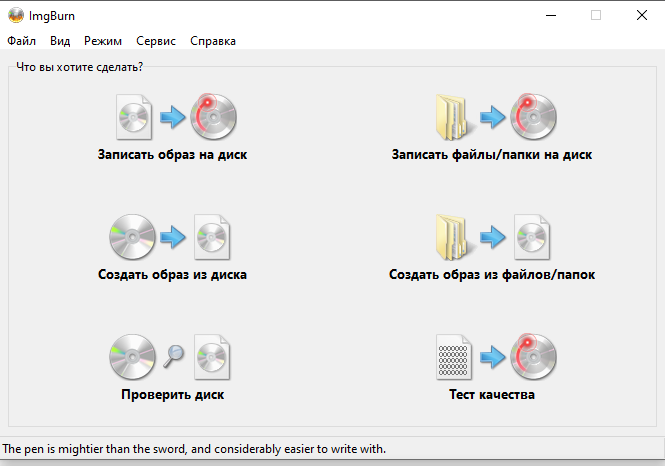The width and height of the screenshot is (665, 466).
Task: Open the "Справка" menu
Action: [x=213, y=41]
